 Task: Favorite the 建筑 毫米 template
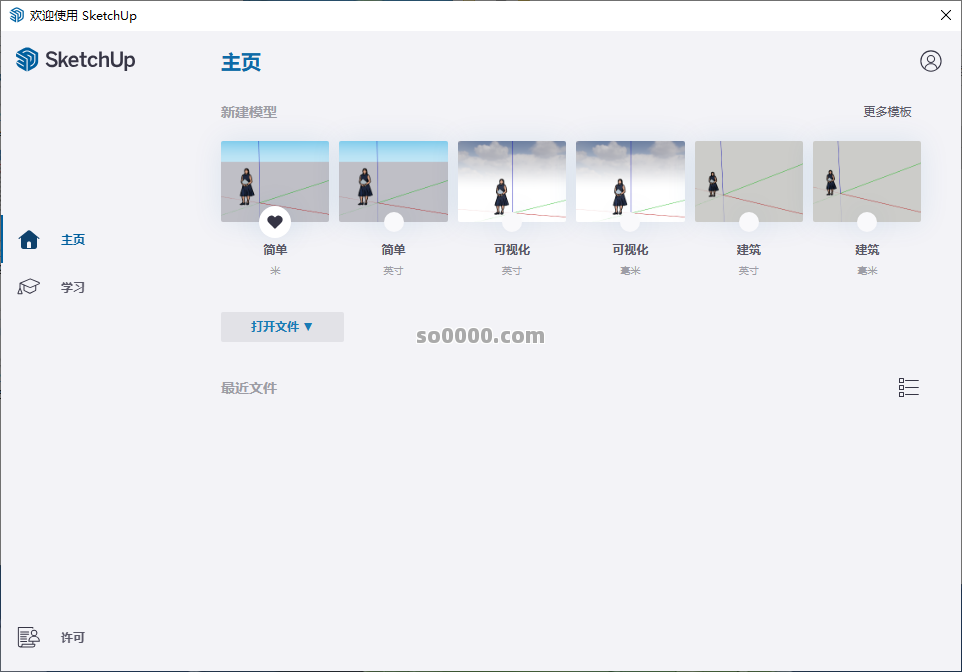pyautogui.click(x=866, y=222)
